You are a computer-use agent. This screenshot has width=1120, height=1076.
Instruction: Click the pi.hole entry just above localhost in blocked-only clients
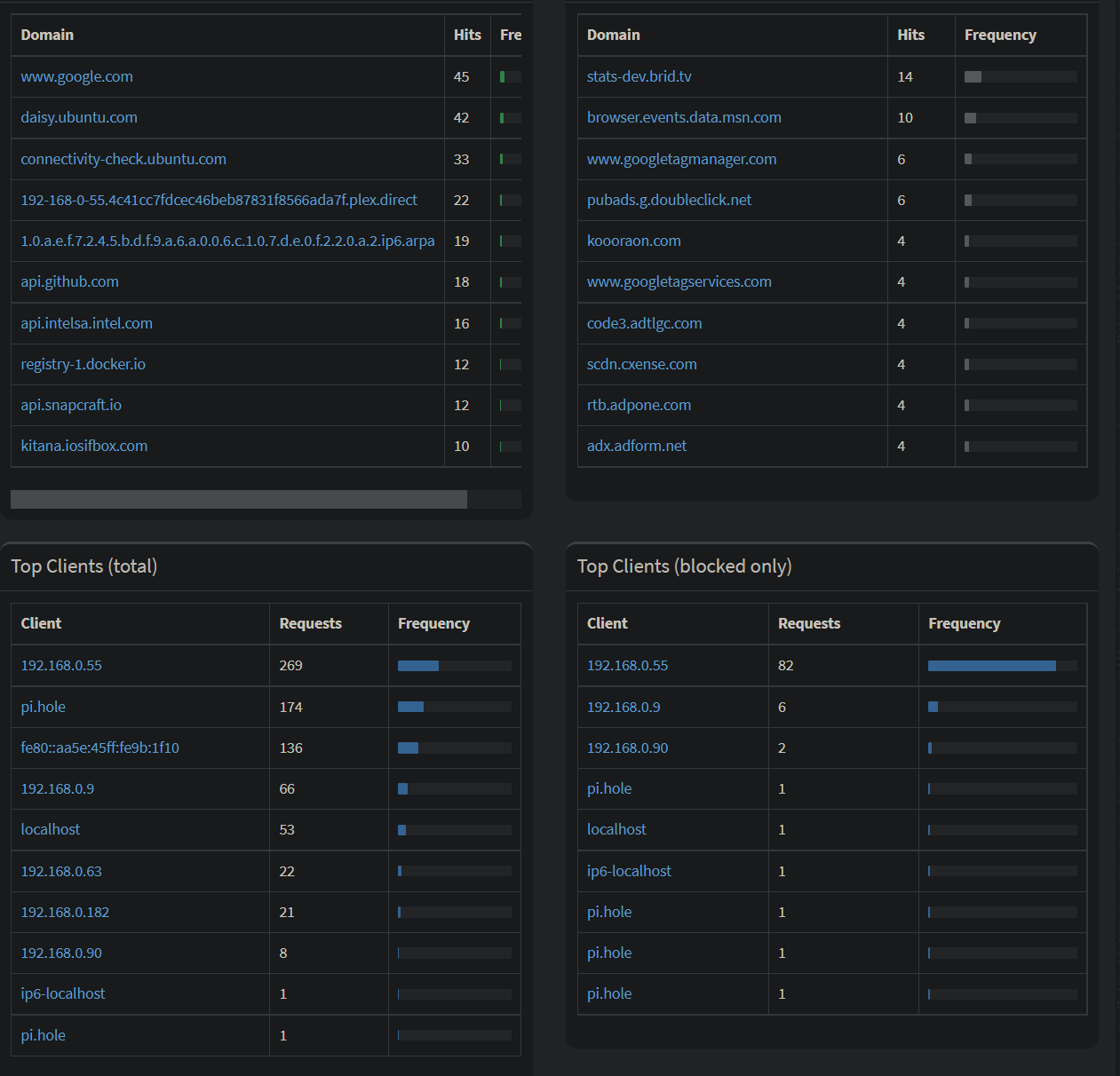(x=609, y=788)
